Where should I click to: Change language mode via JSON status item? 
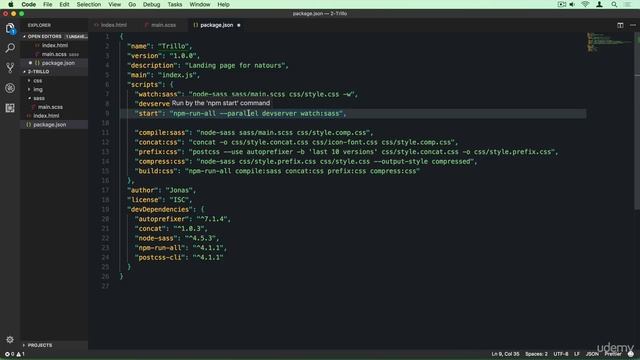(592, 354)
